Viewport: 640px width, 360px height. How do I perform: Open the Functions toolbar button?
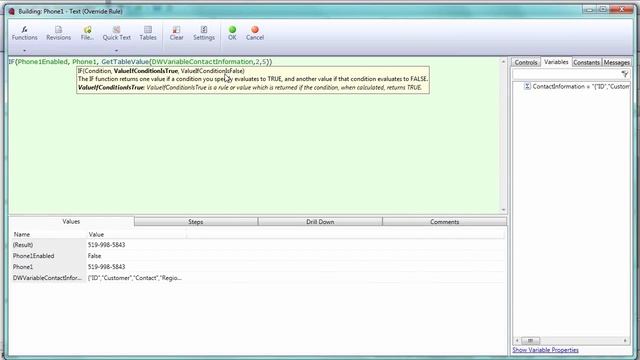point(24,33)
